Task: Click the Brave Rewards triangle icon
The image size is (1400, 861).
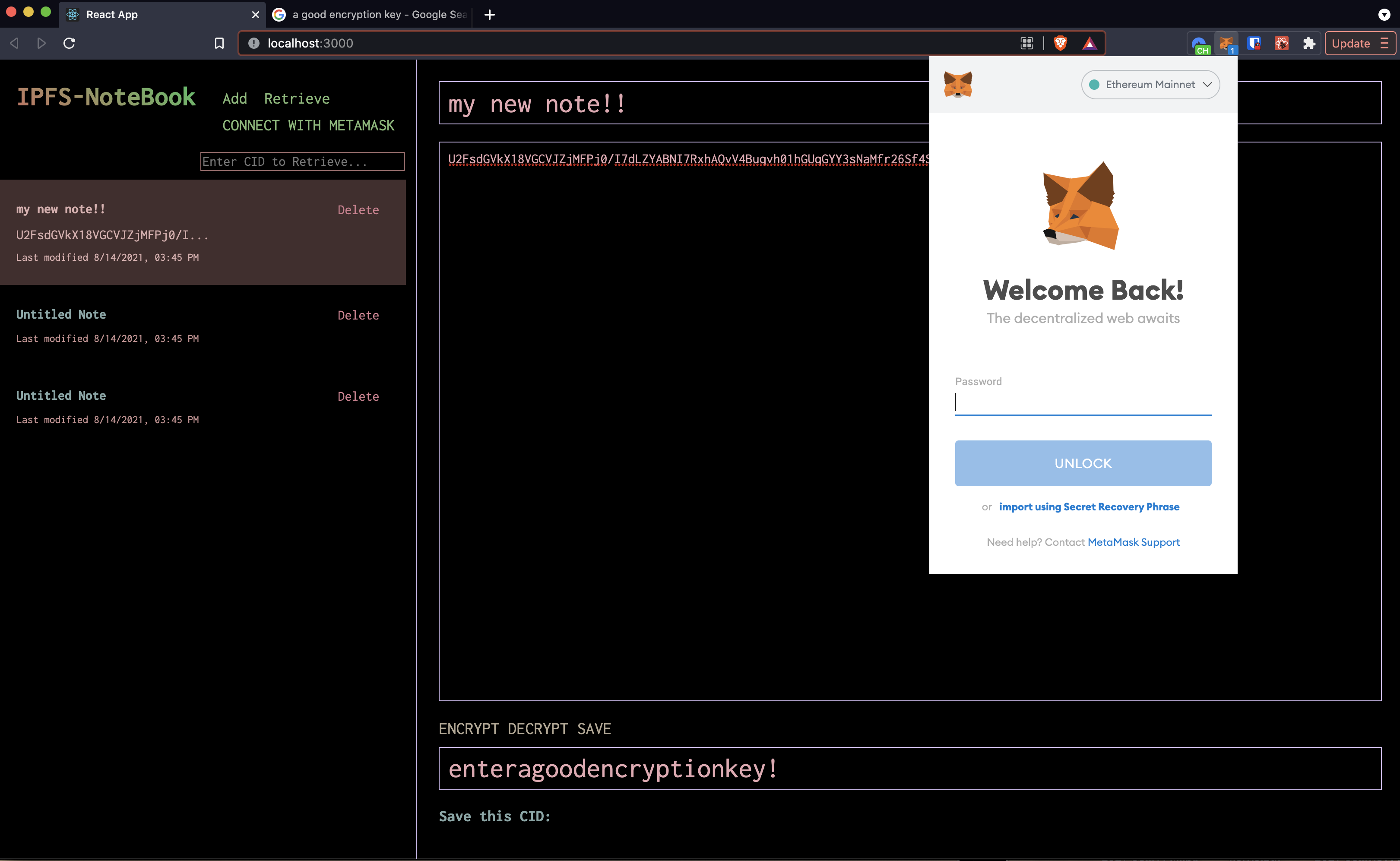Action: [x=1089, y=43]
